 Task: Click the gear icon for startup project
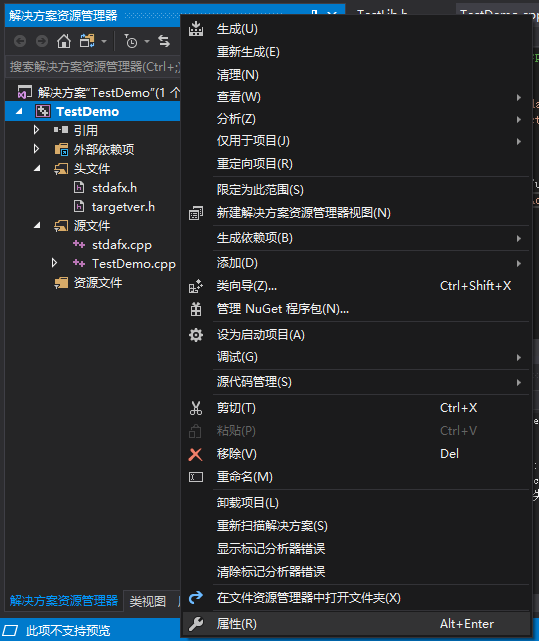point(196,335)
